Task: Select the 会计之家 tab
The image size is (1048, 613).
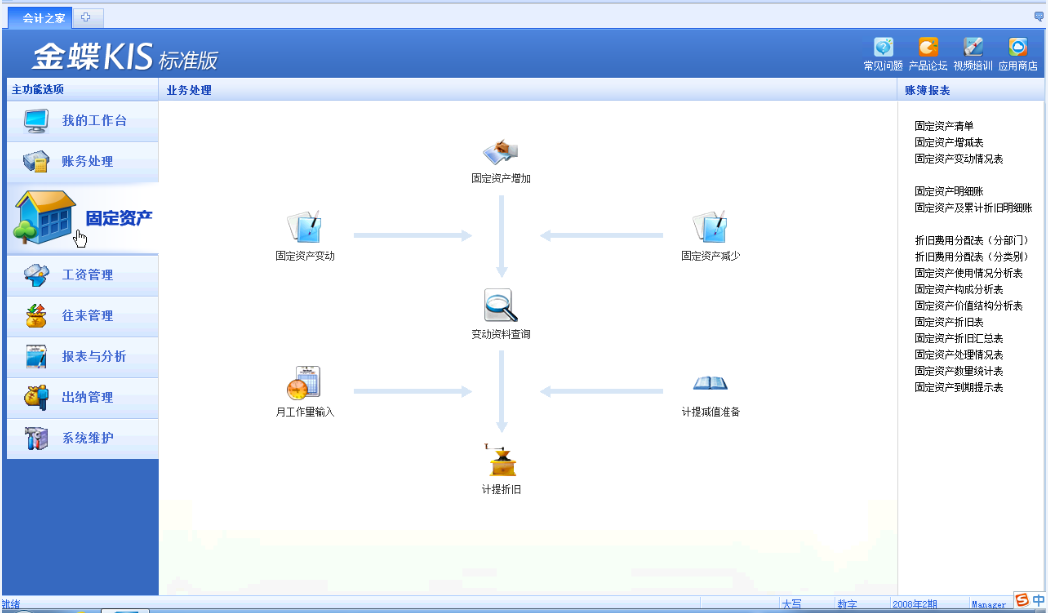Action: pyautogui.click(x=40, y=18)
